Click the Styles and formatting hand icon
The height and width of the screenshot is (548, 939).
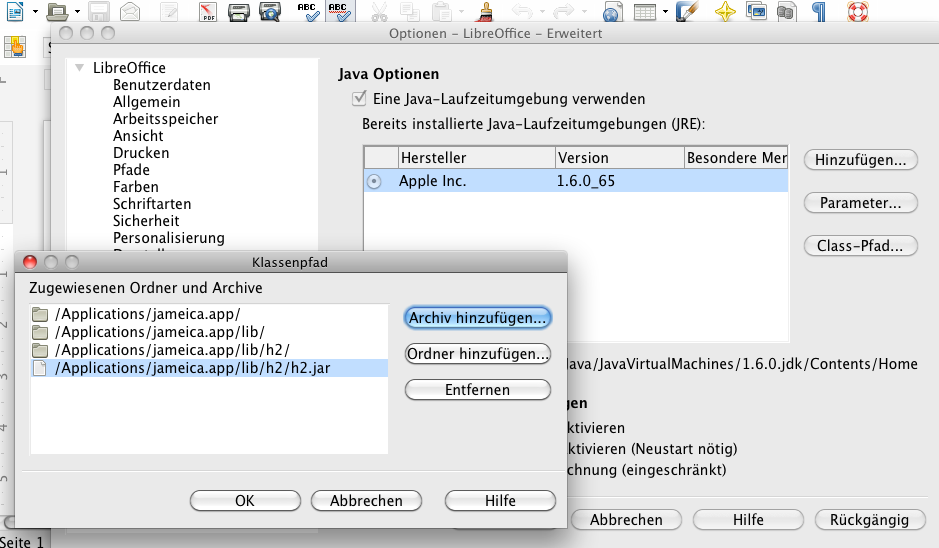tap(15, 46)
